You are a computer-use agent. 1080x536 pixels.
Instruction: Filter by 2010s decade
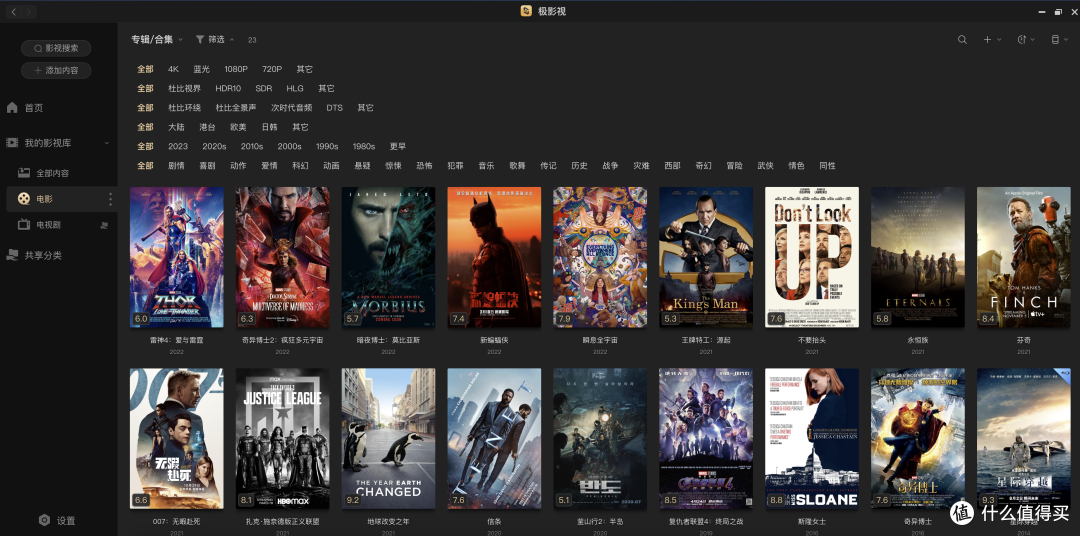pos(251,146)
